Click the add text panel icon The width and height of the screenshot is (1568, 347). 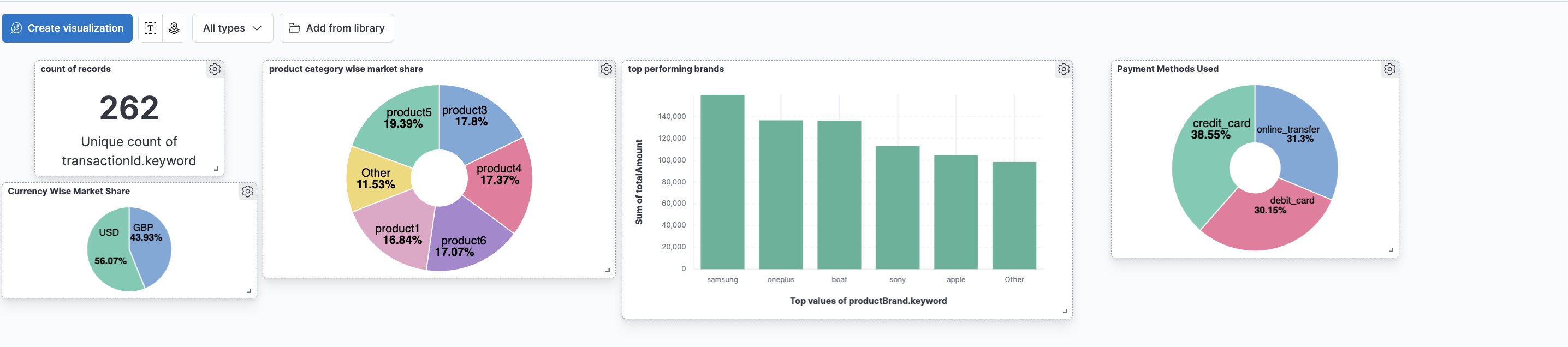(x=150, y=28)
